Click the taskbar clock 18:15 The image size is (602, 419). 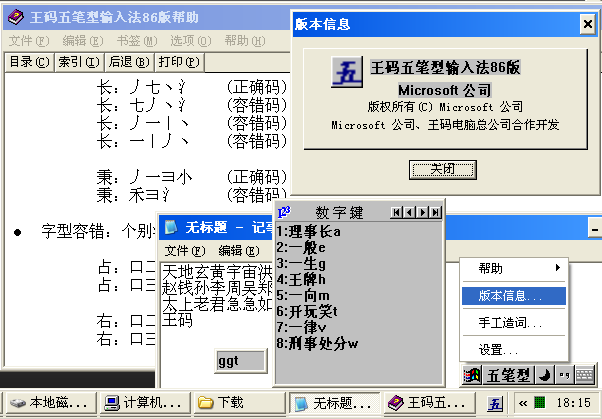(x=573, y=402)
